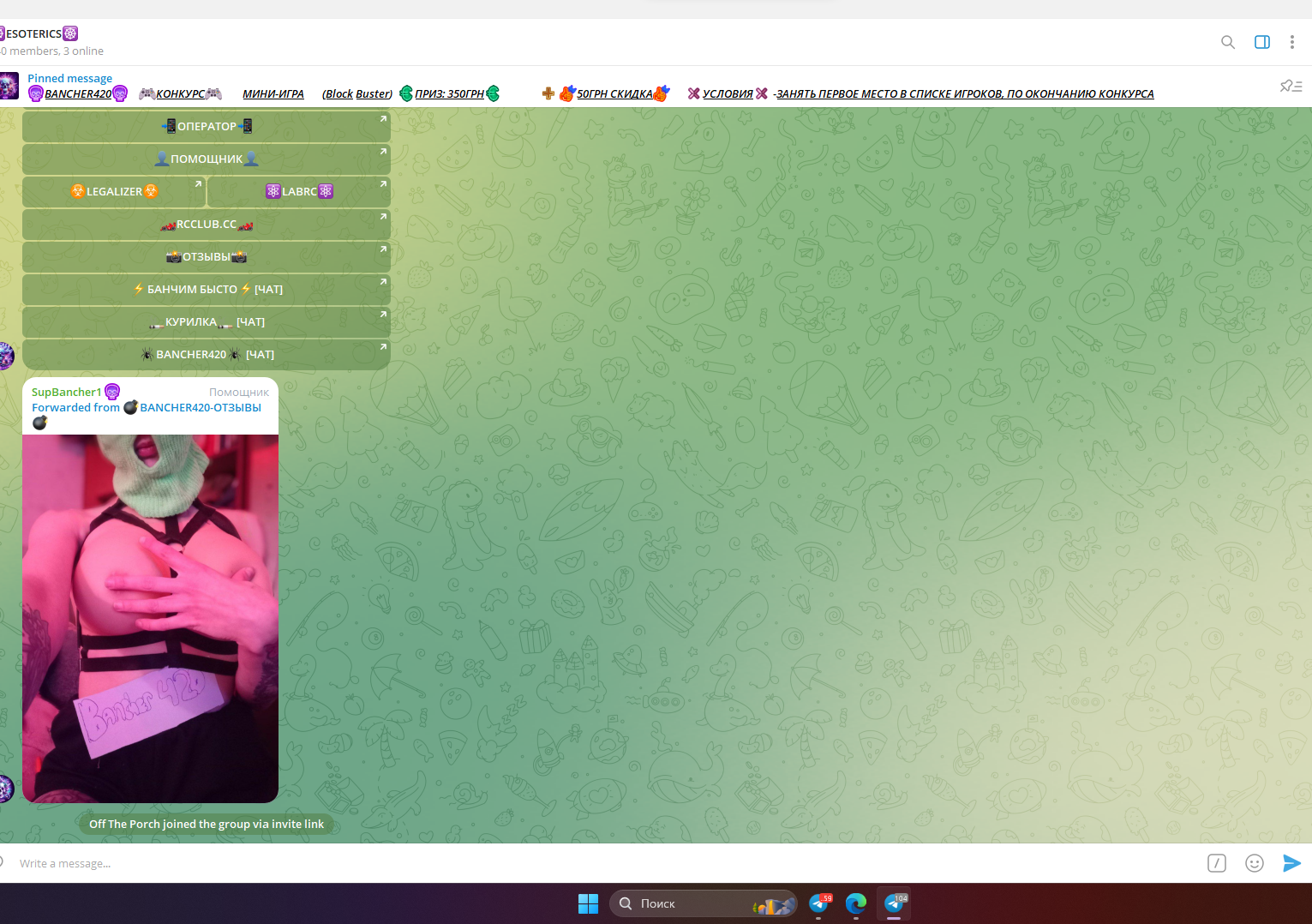Open the LABRC link button

point(299,191)
